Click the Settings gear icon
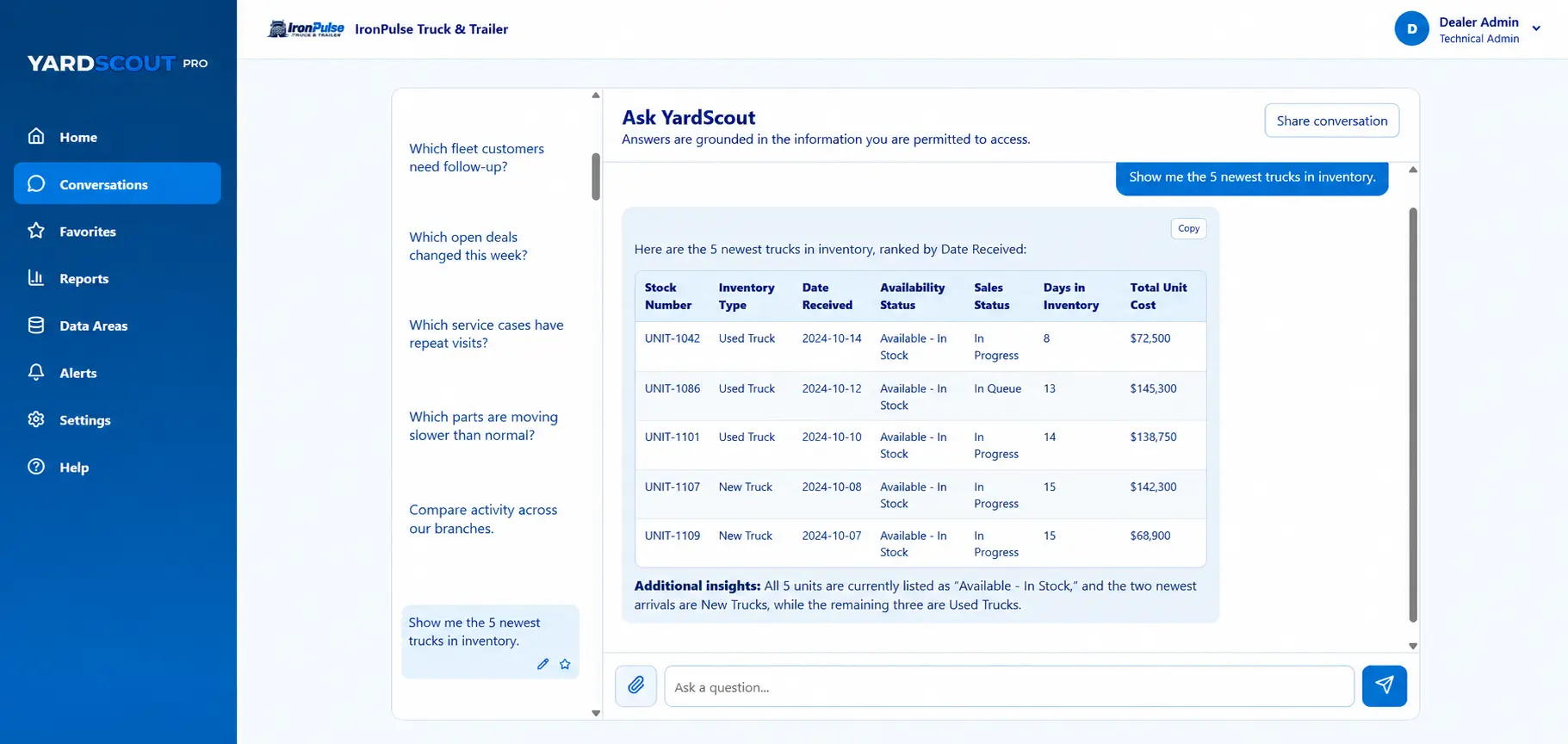This screenshot has width=1568, height=744. [36, 419]
